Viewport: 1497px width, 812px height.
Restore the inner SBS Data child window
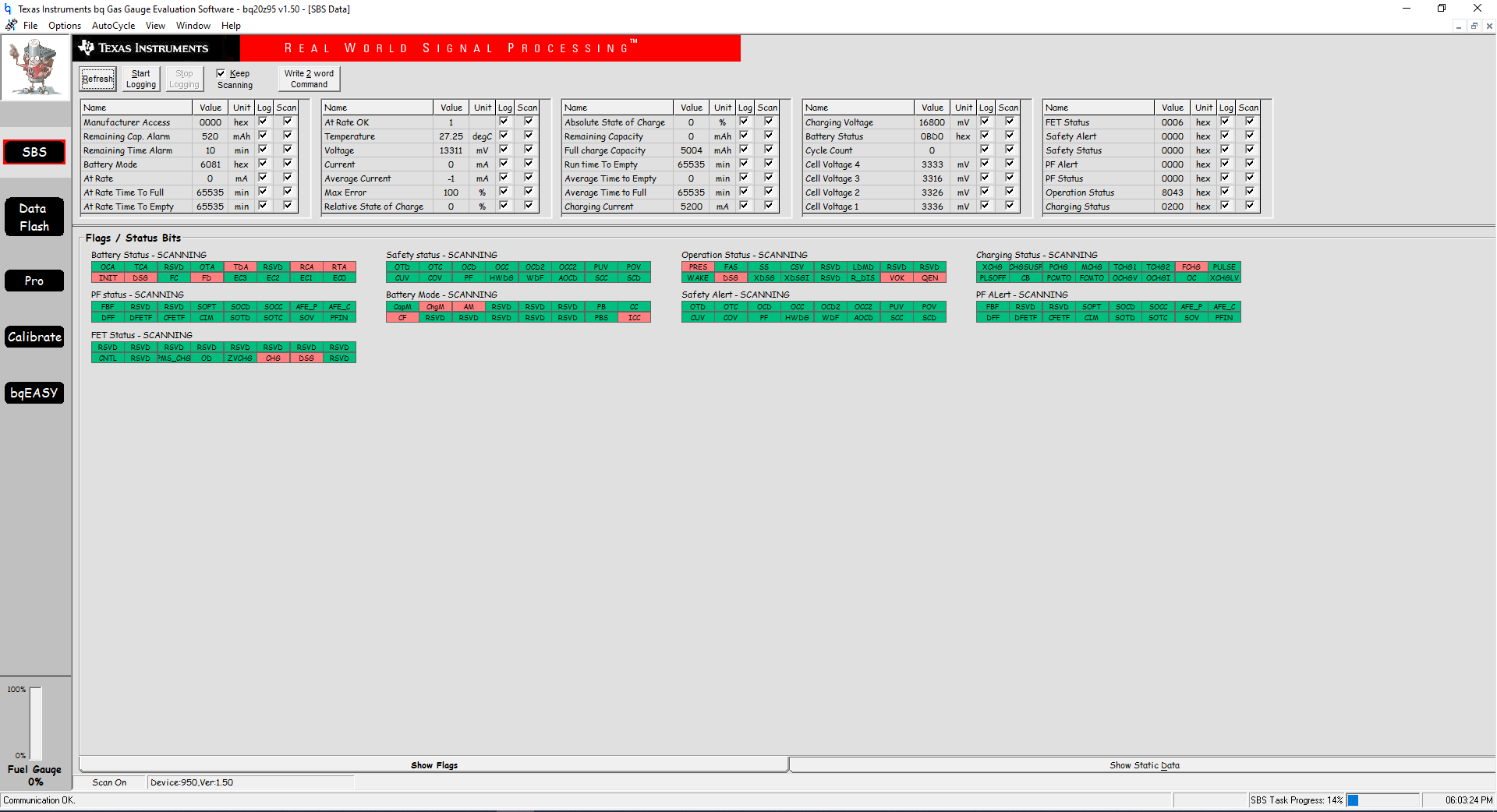tap(1474, 26)
